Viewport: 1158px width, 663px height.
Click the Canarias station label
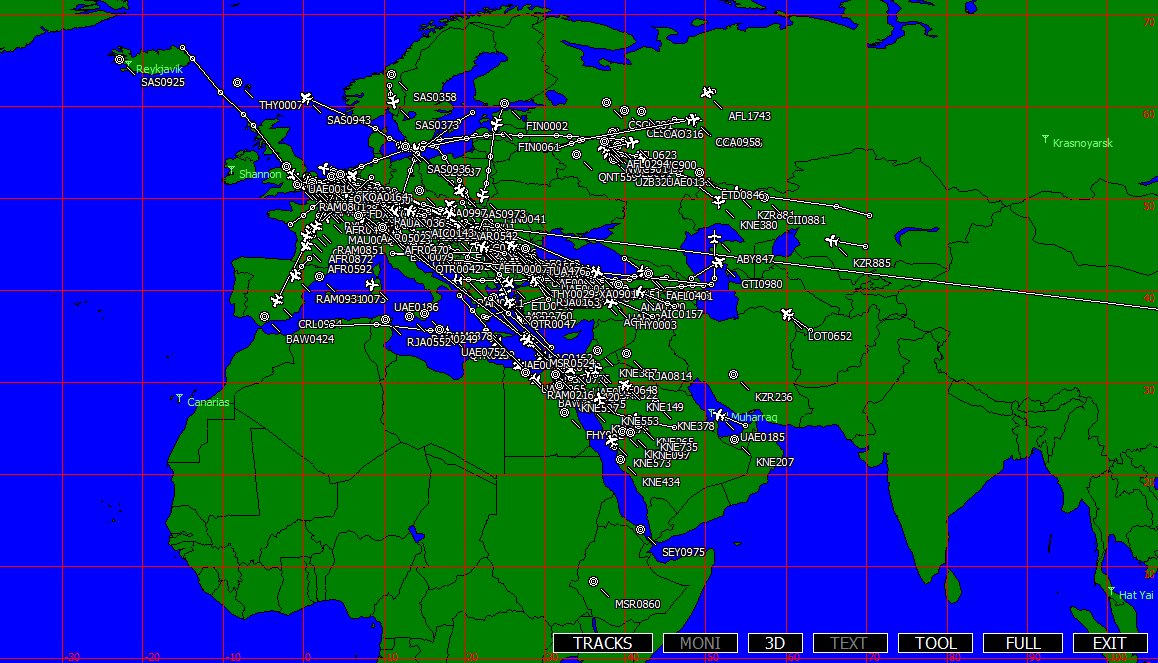(208, 402)
